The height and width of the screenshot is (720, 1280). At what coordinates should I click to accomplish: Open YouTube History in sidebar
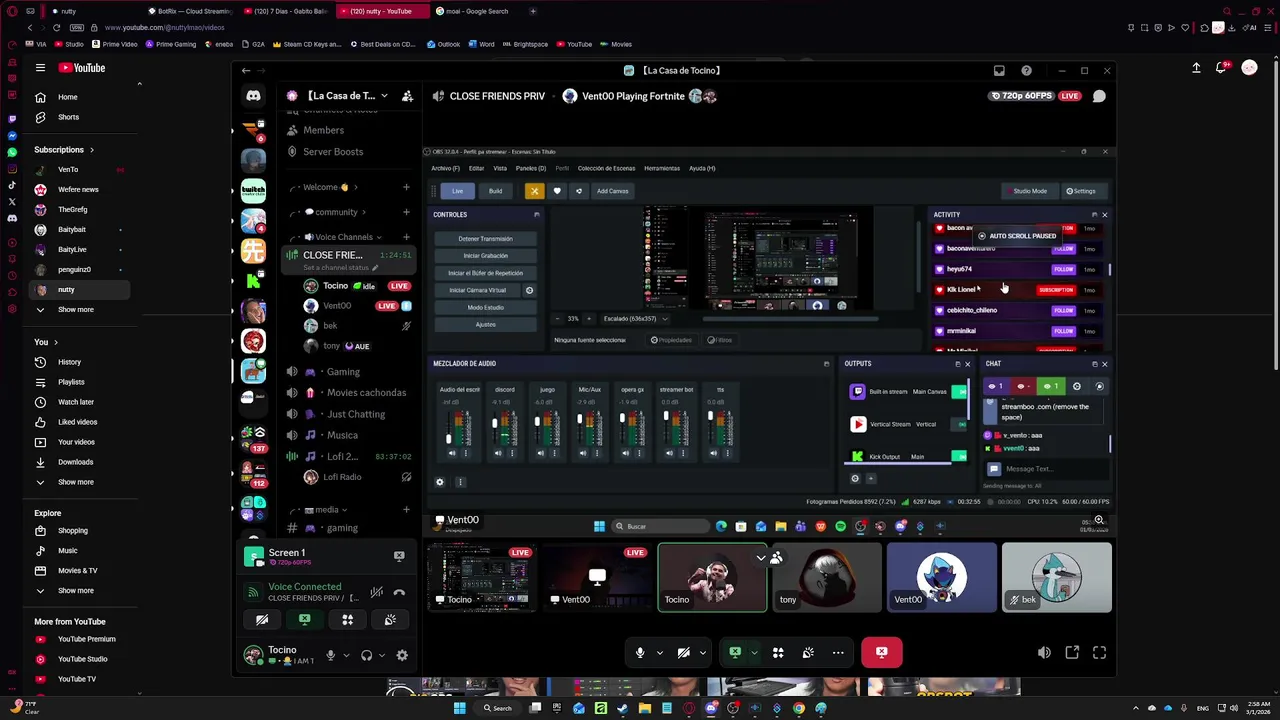(69, 362)
